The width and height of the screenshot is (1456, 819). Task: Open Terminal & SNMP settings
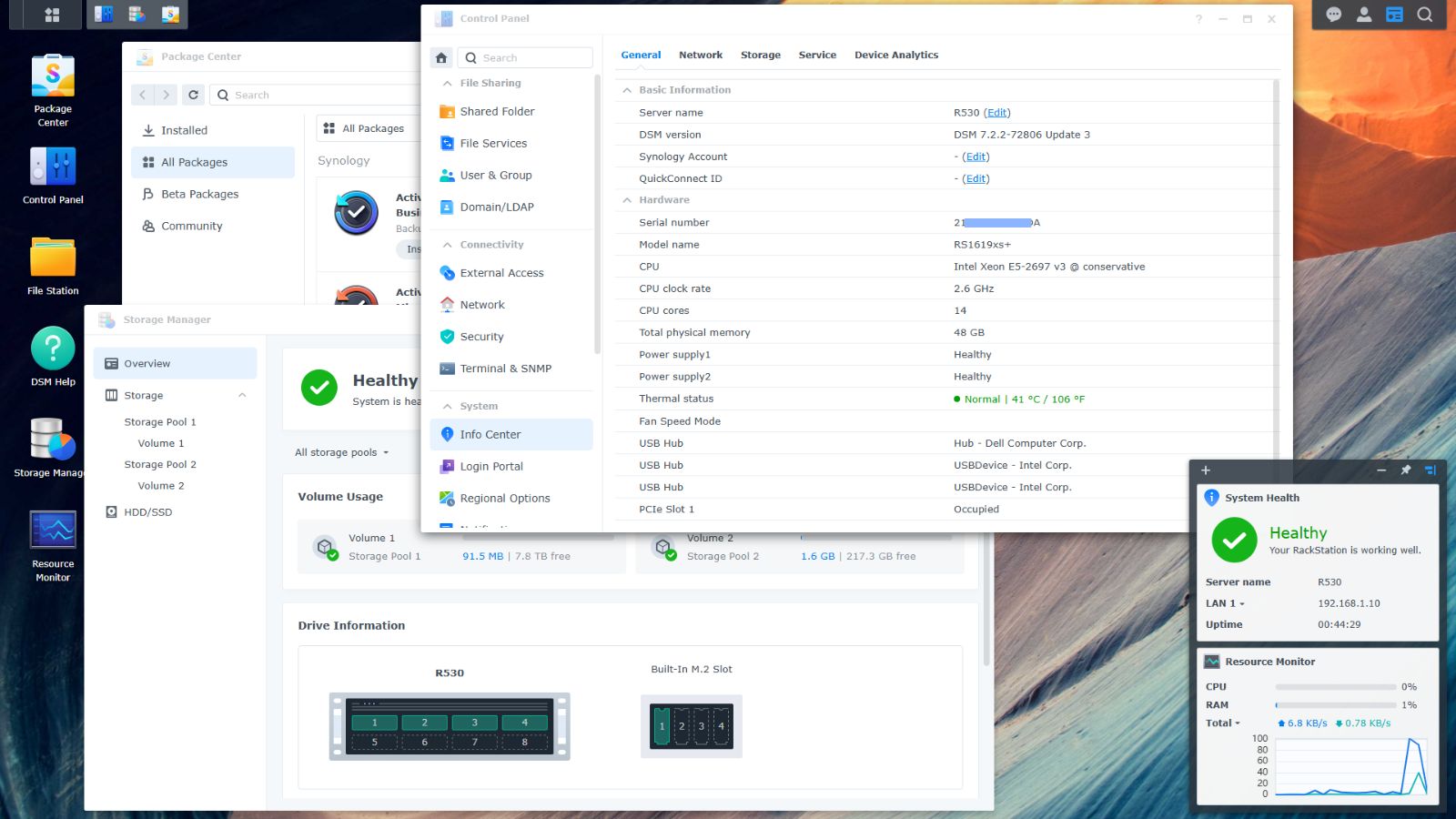click(511, 369)
